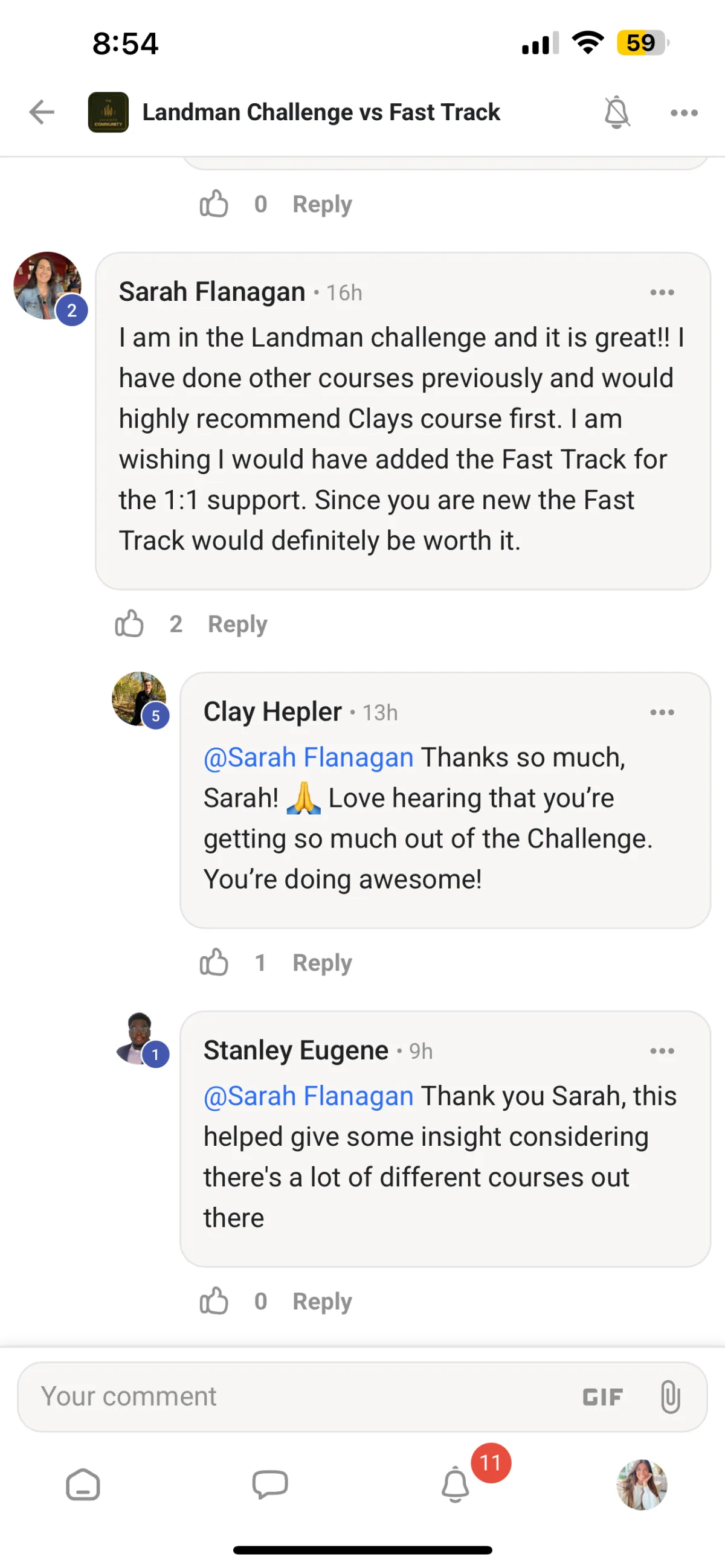Reply to Clay Hepler's comment
725x1568 pixels.
[322, 962]
